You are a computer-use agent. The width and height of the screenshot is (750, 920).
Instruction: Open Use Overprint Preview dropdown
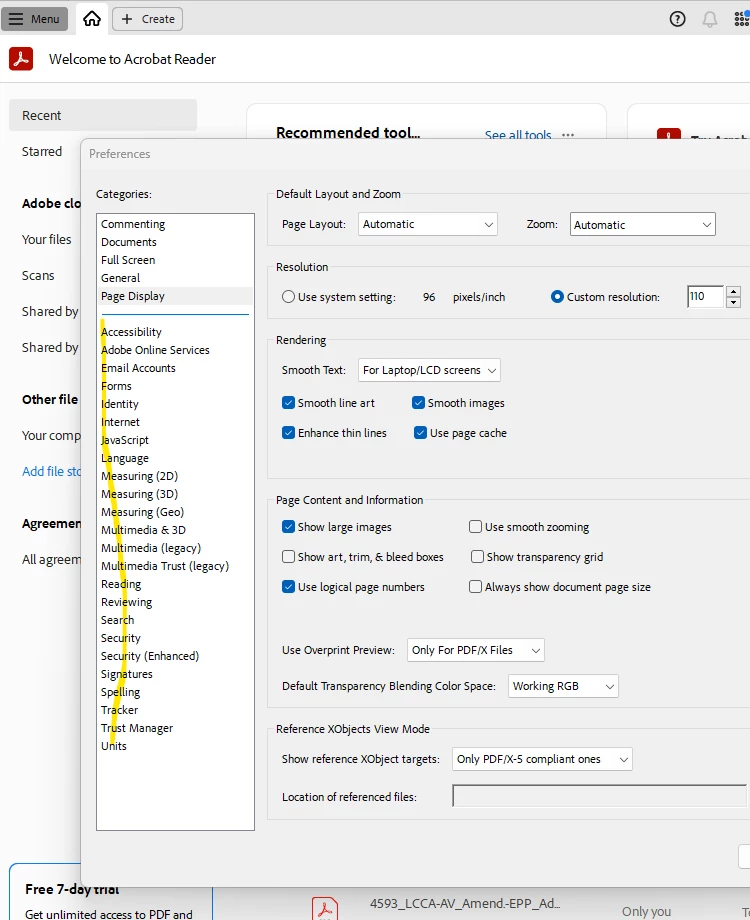point(475,650)
